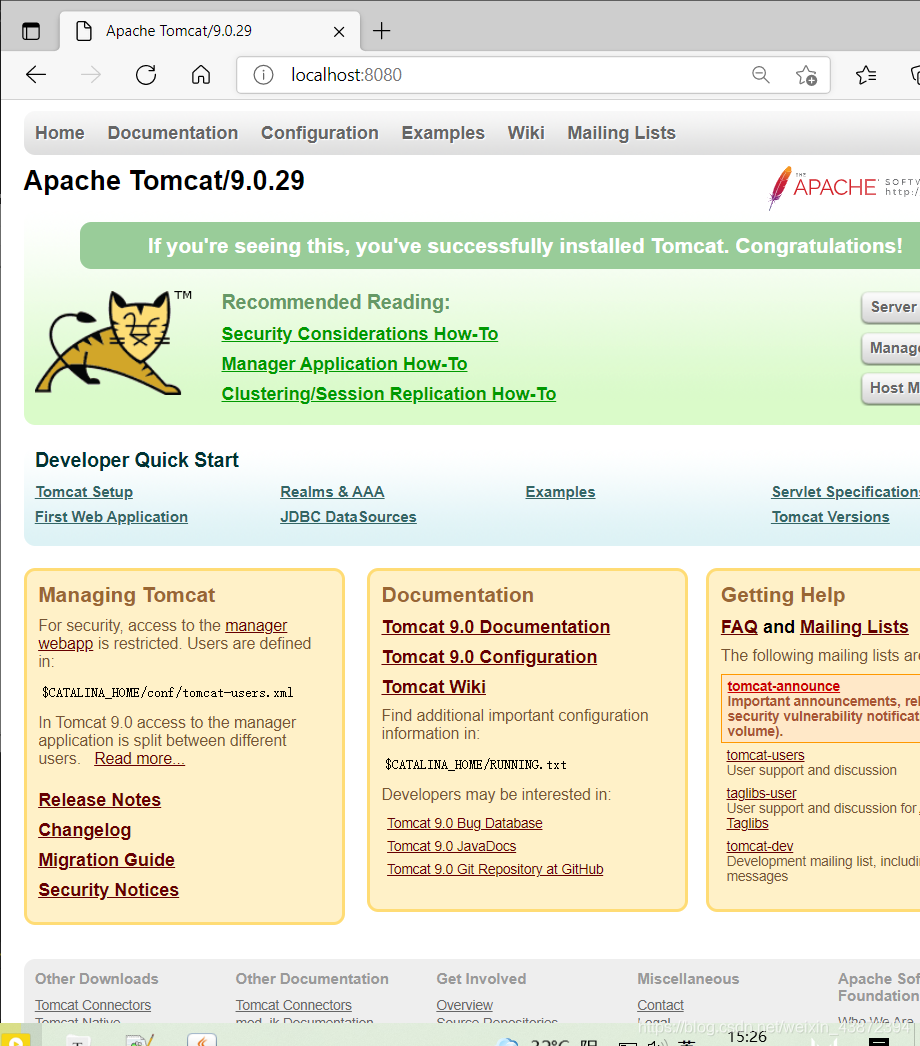Go to the browser home page

click(201, 75)
